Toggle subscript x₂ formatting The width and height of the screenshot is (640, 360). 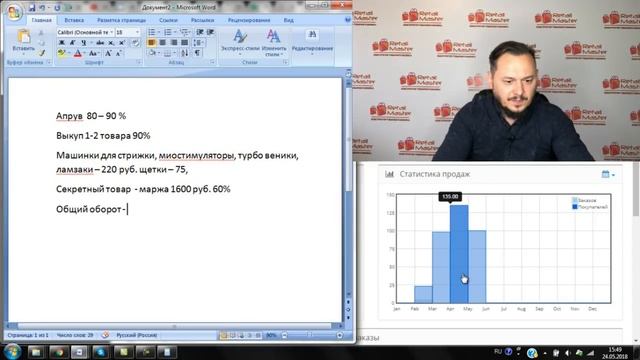coord(111,43)
